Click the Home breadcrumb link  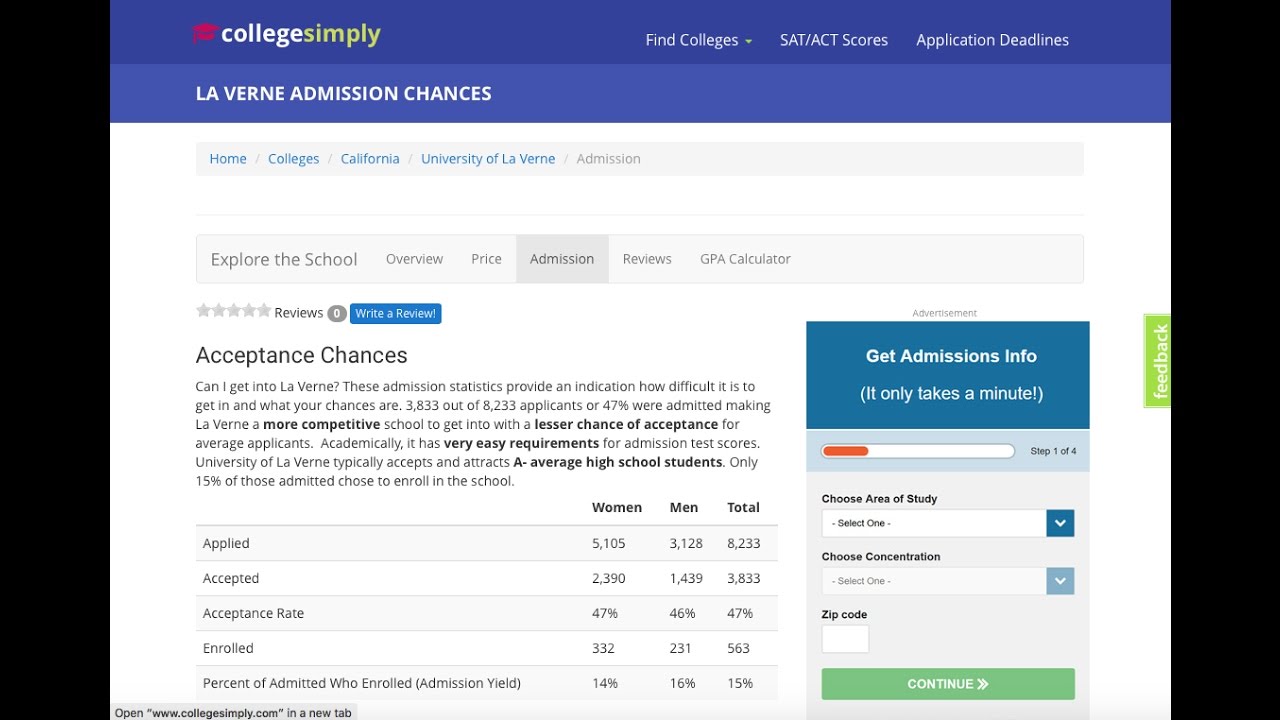coord(228,159)
